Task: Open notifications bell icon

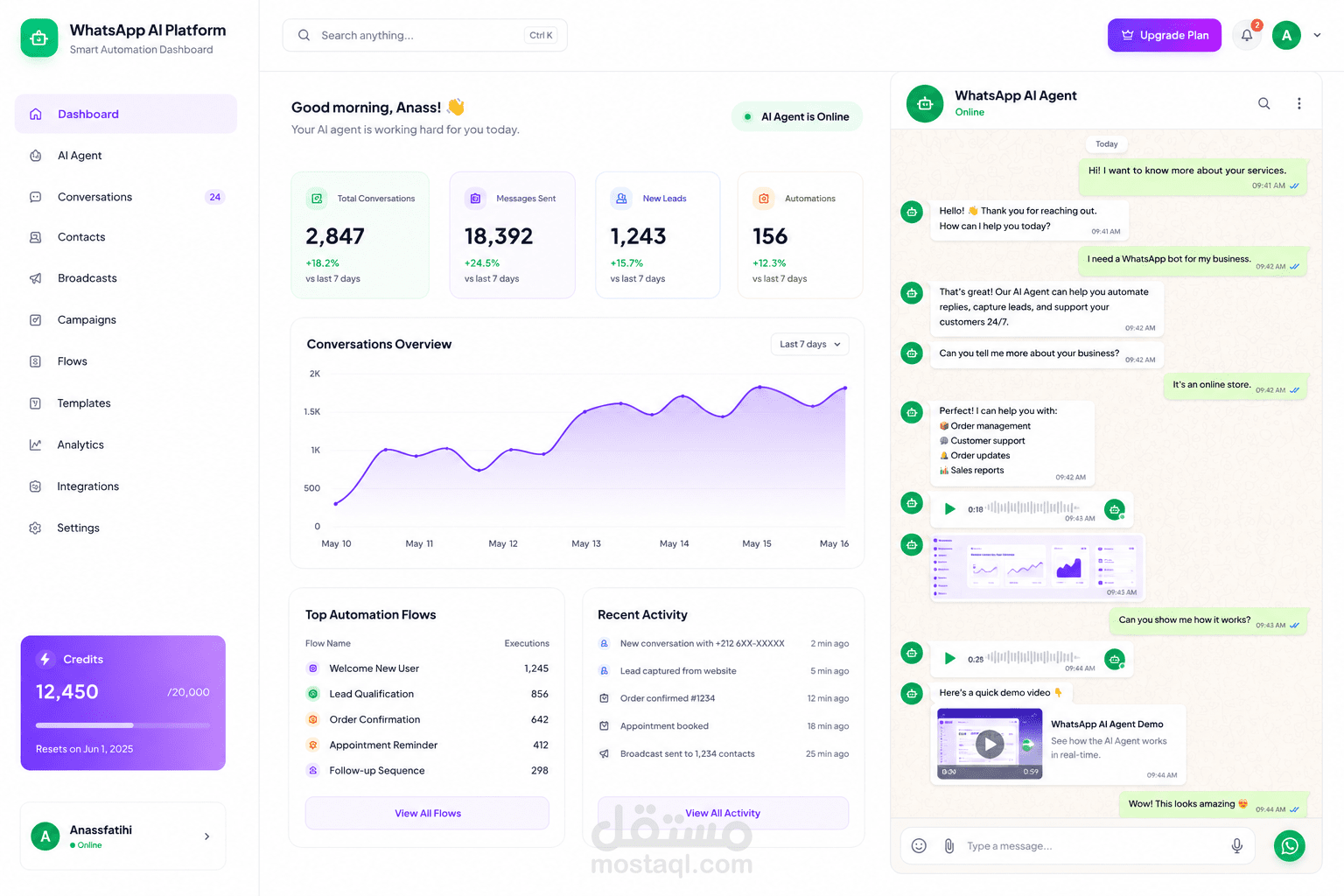Action: 1247,35
